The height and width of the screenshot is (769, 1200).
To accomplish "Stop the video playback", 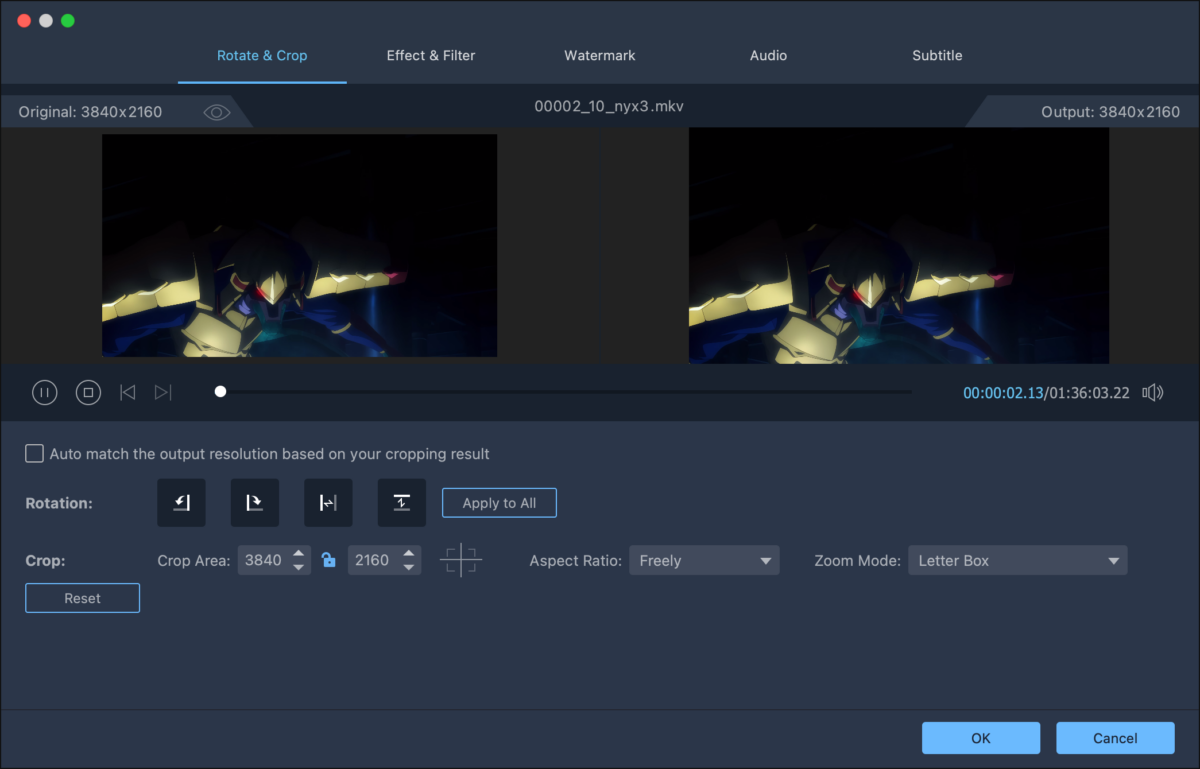I will coord(88,393).
